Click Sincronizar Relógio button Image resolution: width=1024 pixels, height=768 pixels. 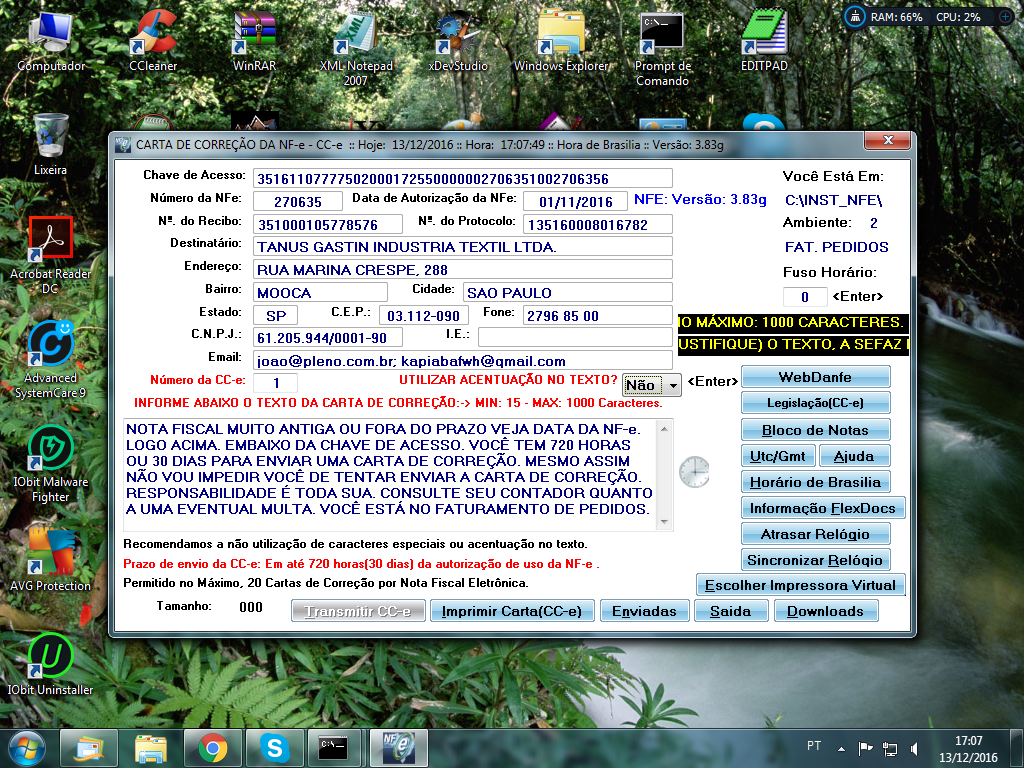(816, 560)
